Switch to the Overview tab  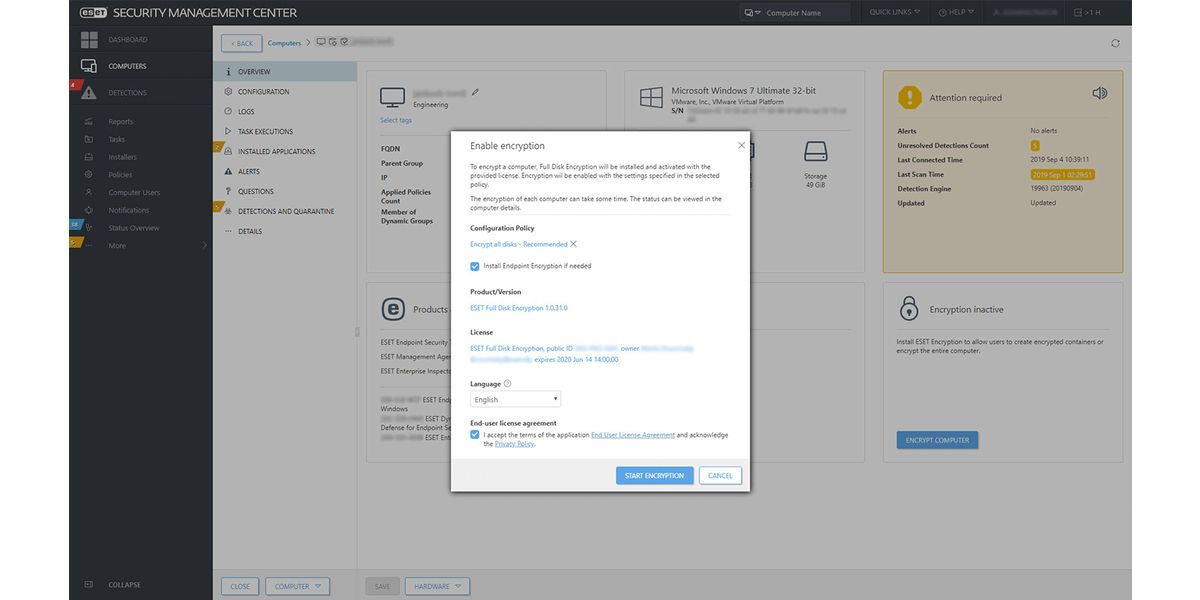tap(285, 72)
